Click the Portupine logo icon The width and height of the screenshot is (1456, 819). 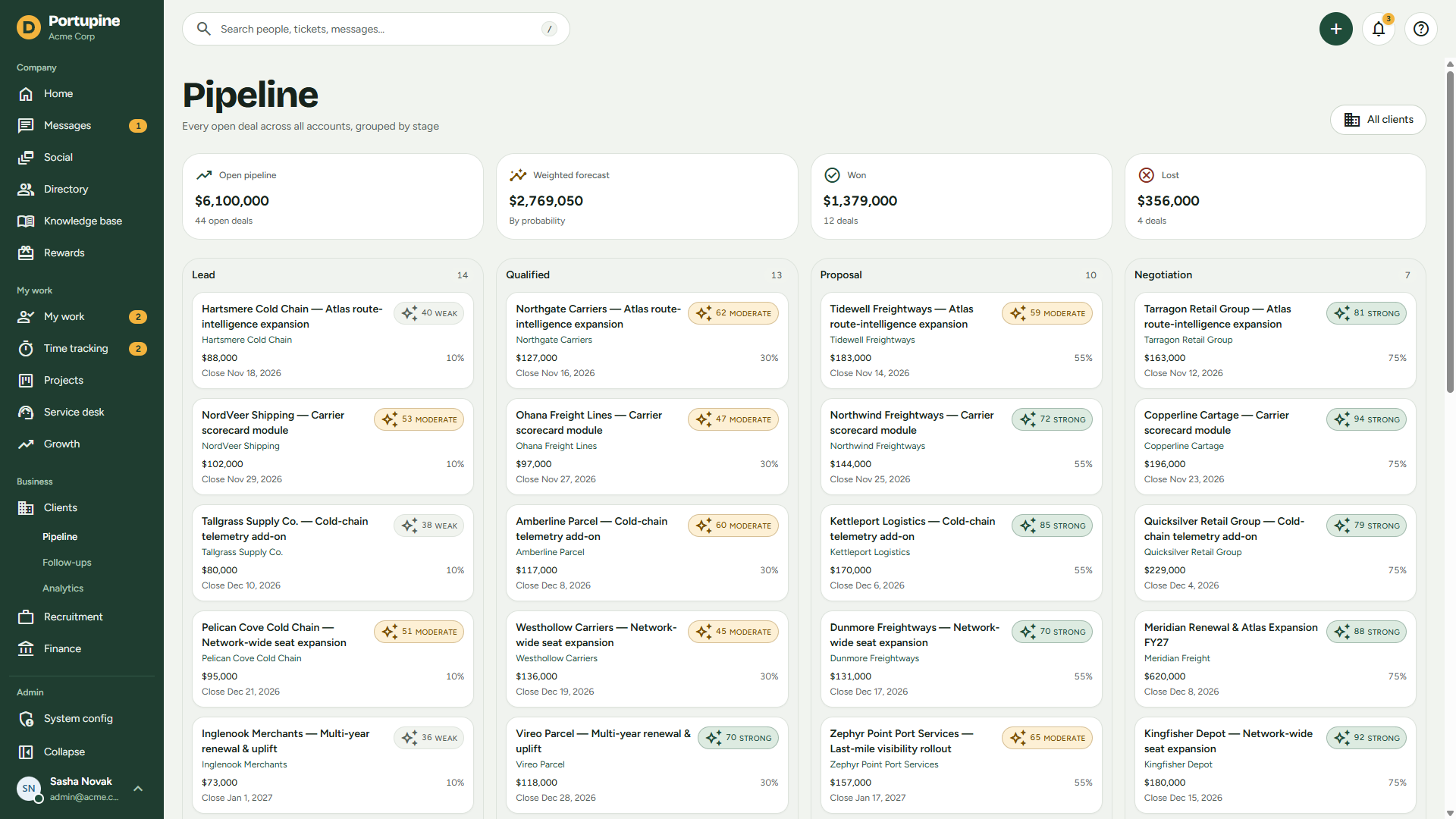pyautogui.click(x=29, y=27)
